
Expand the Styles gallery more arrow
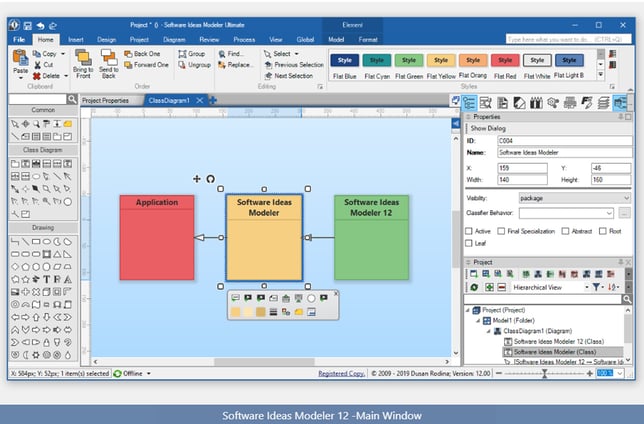(x=600, y=75)
